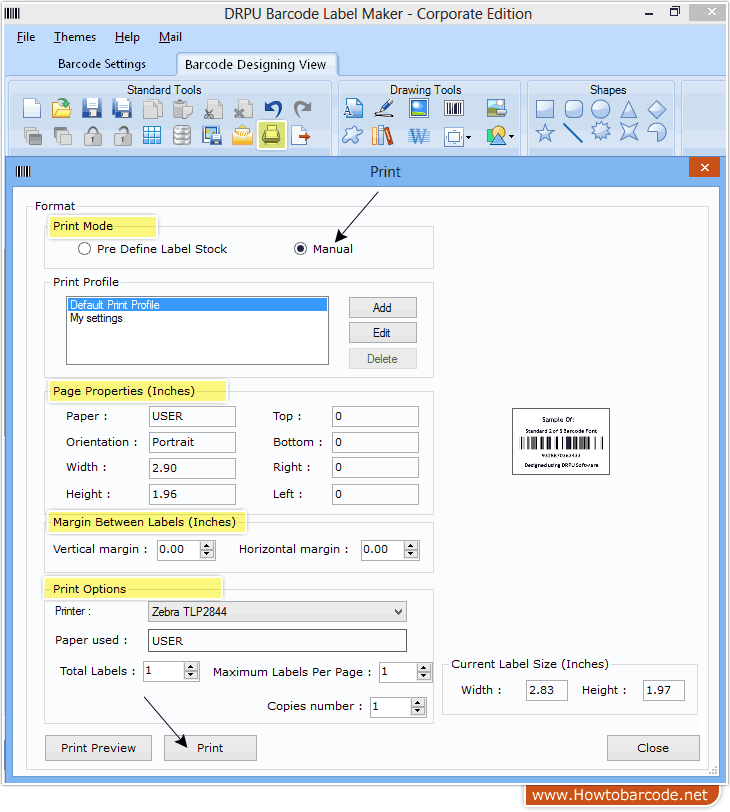This screenshot has height=812, width=730.
Task: Click the Undo arrow icon
Action: pyautogui.click(x=272, y=109)
